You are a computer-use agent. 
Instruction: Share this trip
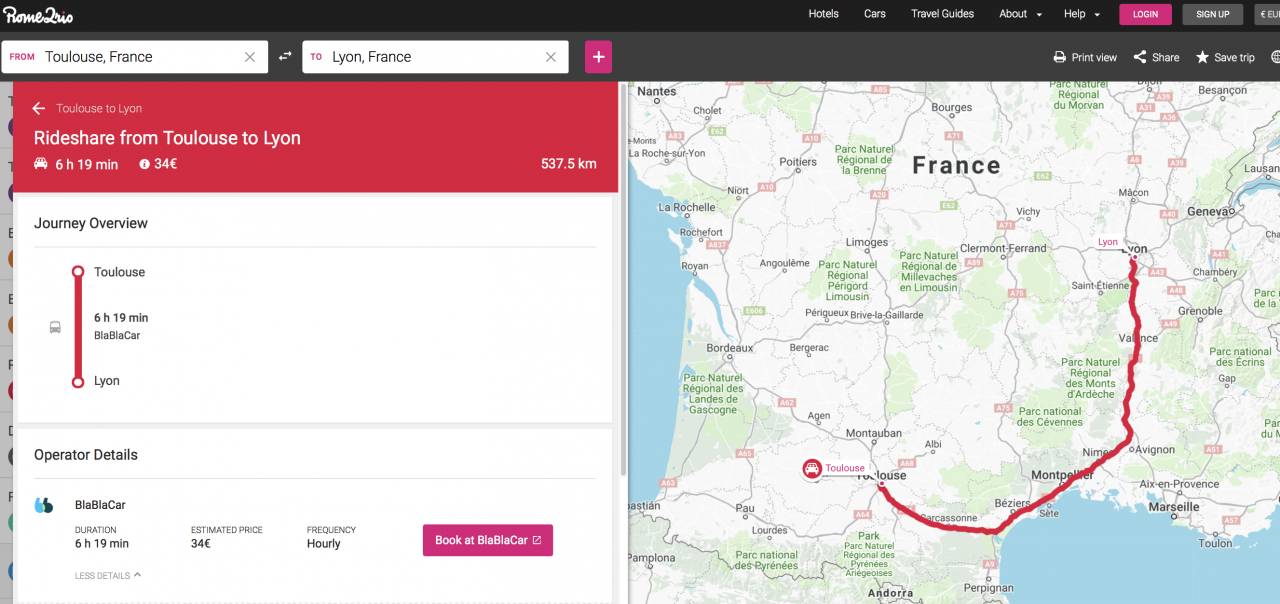pyautogui.click(x=1156, y=57)
